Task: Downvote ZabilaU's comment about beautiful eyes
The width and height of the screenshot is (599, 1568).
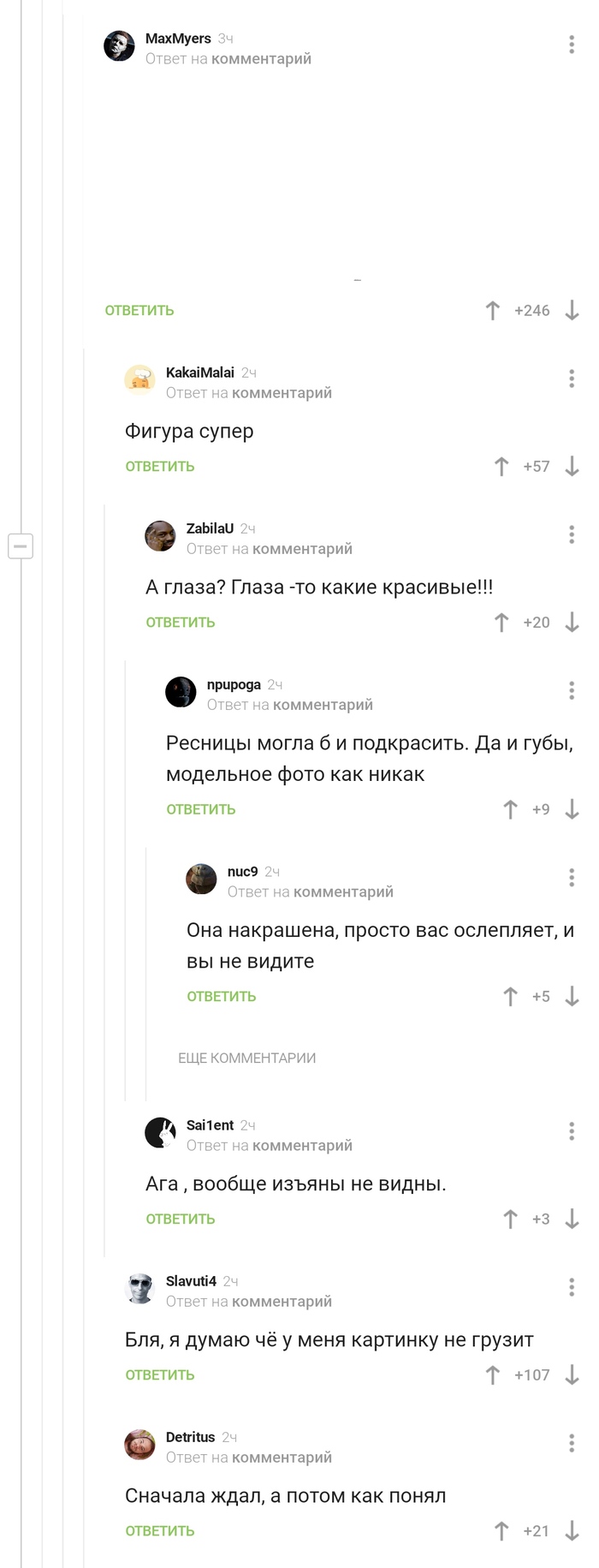Action: coord(572,623)
